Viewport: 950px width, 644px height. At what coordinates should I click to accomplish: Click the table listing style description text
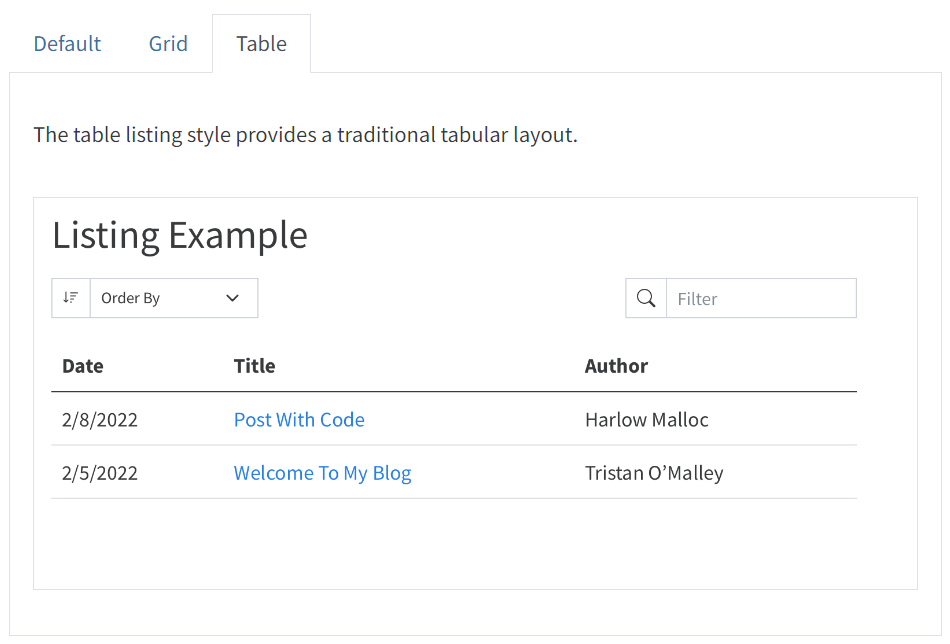[305, 135]
